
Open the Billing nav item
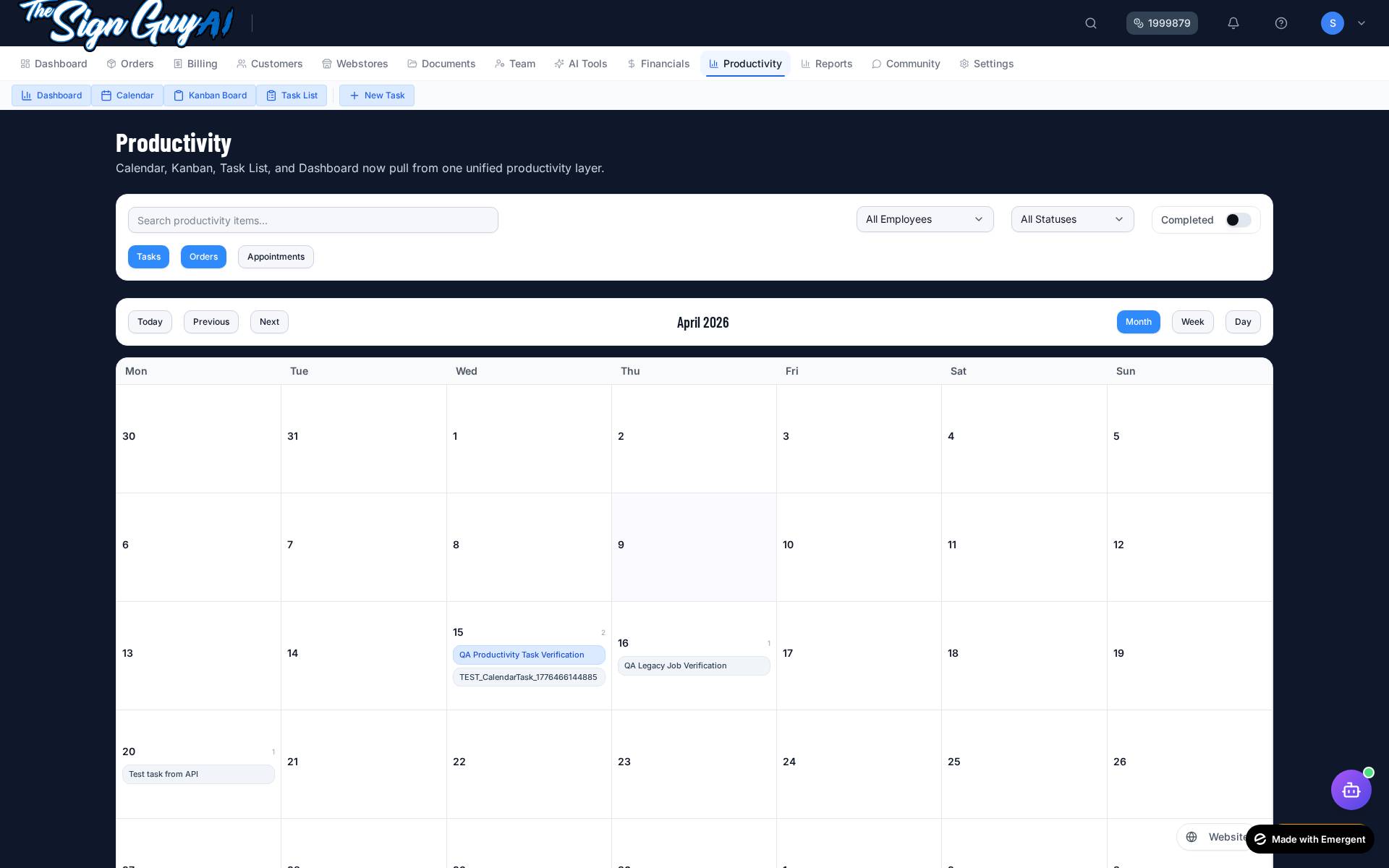coord(195,64)
